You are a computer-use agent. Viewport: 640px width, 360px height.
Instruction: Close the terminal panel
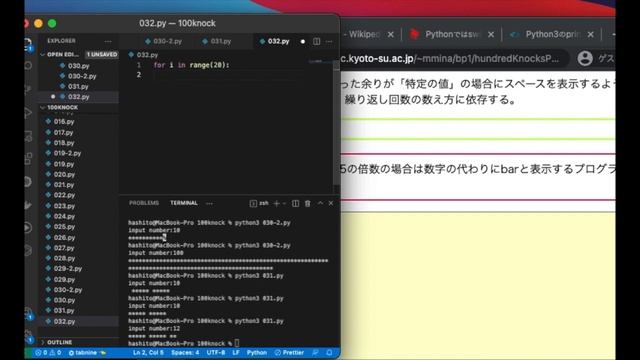(x=331, y=203)
